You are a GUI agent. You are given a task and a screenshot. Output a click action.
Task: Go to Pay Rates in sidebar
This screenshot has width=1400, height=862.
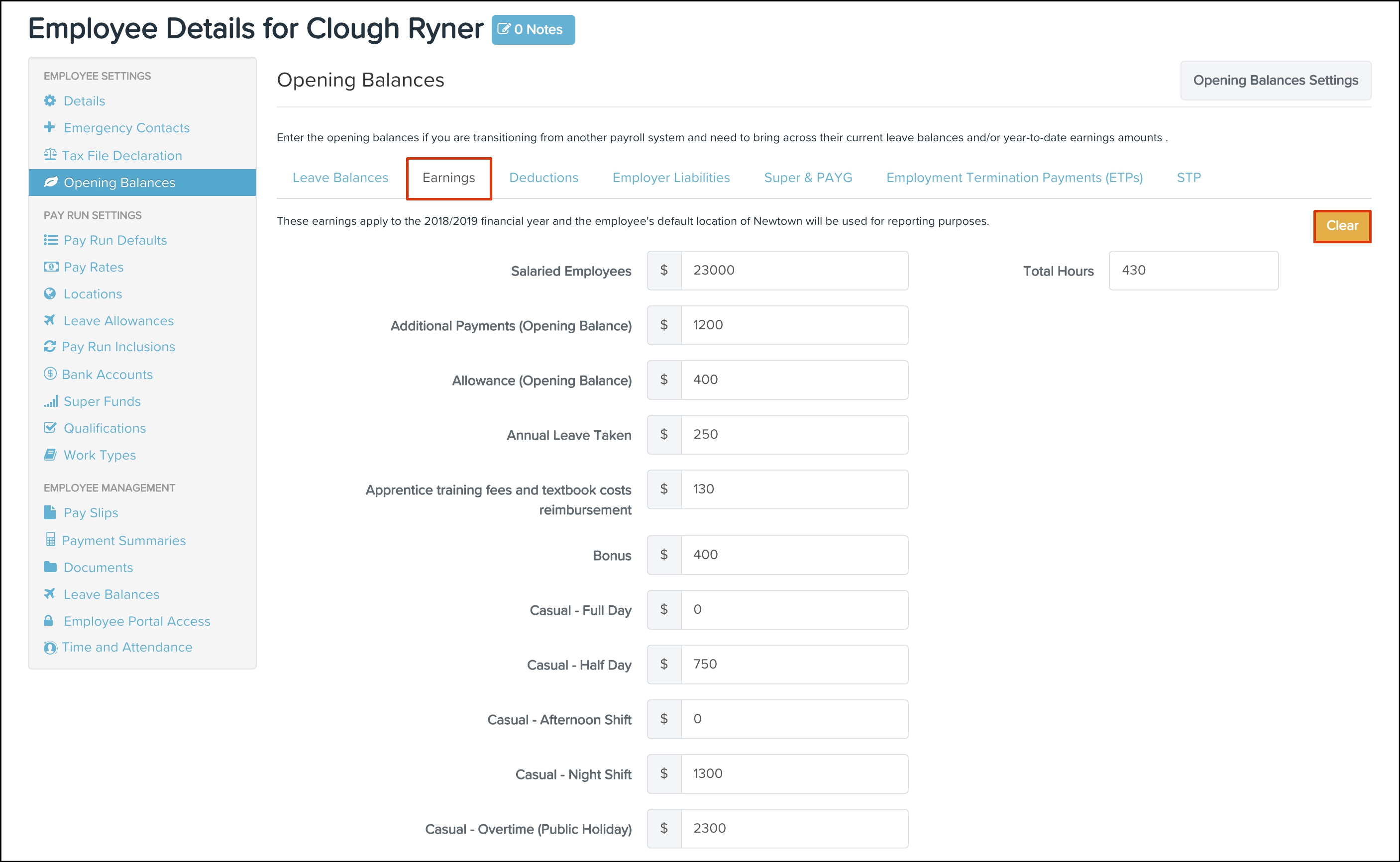[94, 267]
